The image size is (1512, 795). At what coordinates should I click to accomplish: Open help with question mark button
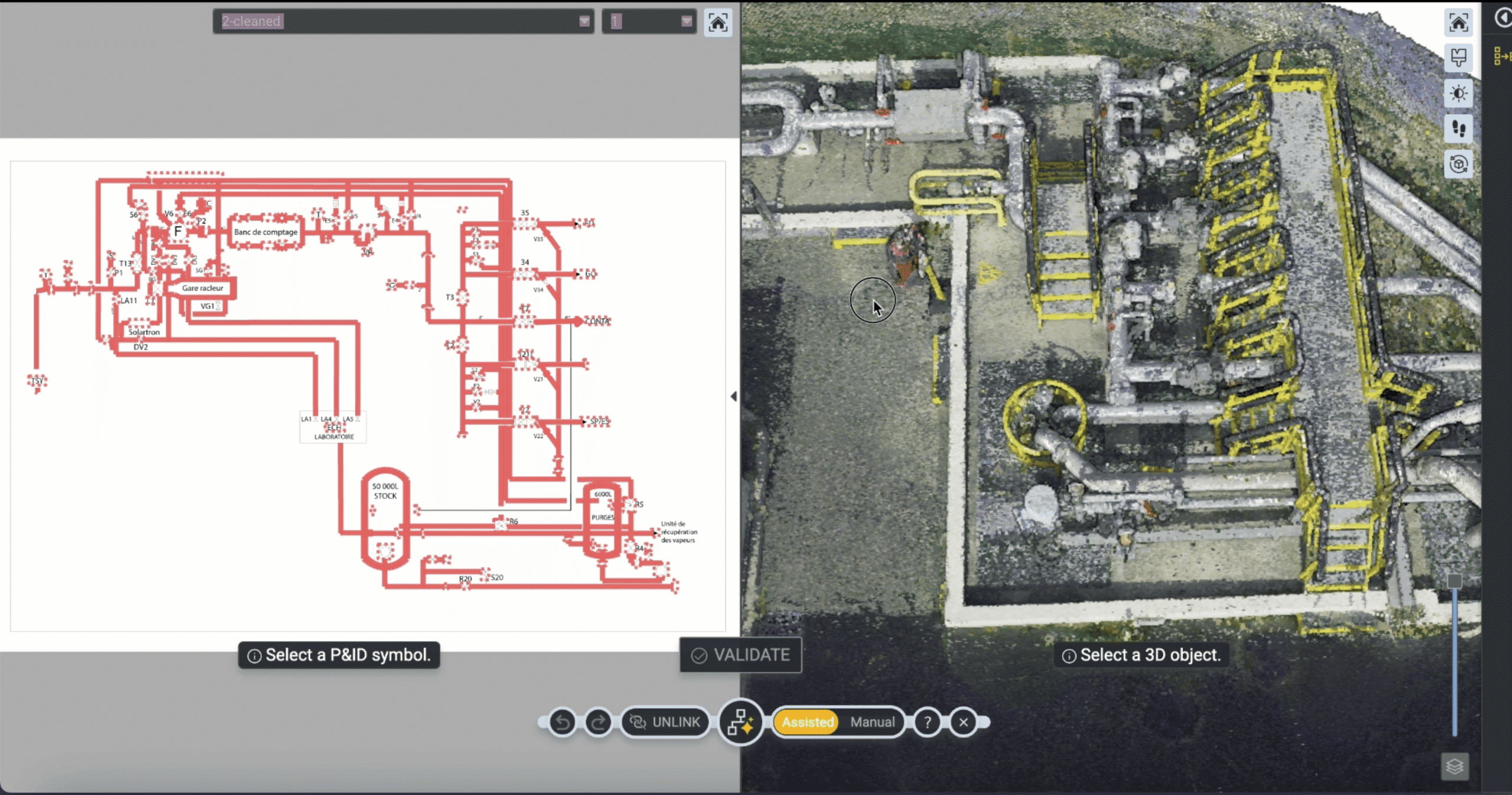[927, 722]
